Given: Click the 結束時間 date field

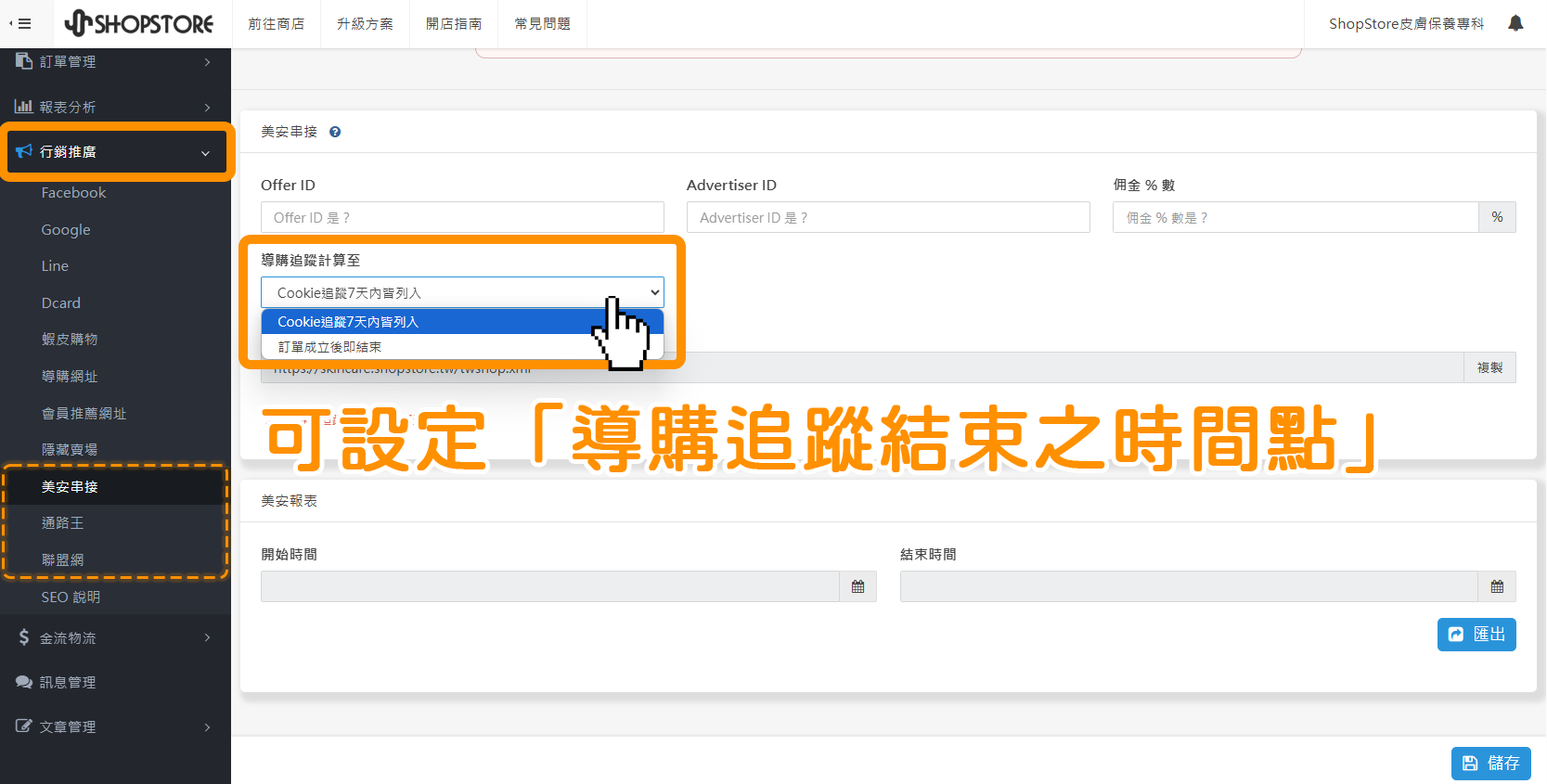Looking at the screenshot, I should [x=1189, y=586].
